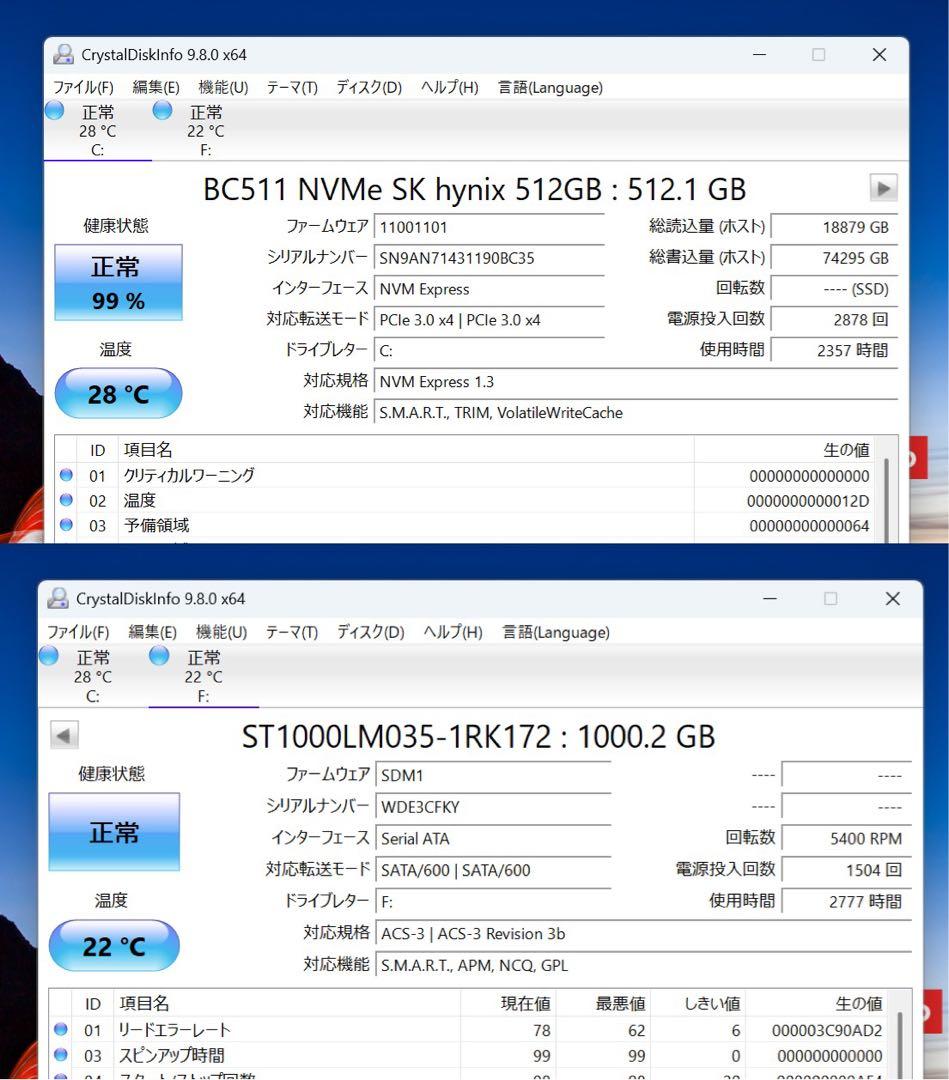949x1080 pixels.
Task: Click attribute list scrollbar in top window
Action: pos(886,500)
